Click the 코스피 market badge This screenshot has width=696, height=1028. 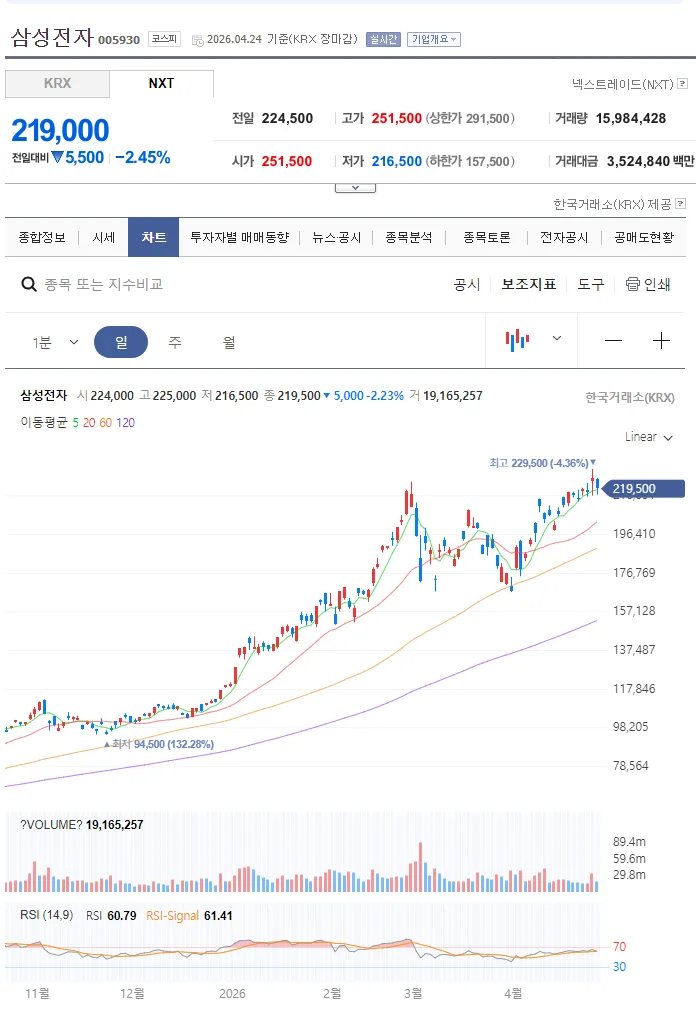(x=164, y=39)
